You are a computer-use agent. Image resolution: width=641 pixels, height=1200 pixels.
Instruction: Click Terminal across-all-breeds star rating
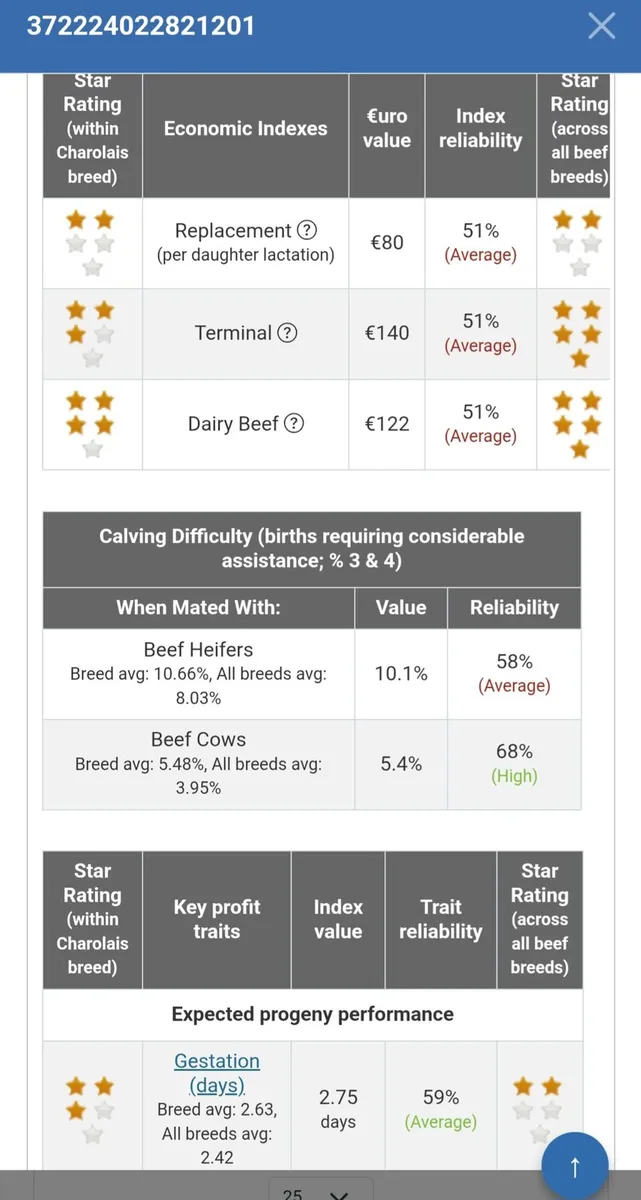(x=578, y=333)
